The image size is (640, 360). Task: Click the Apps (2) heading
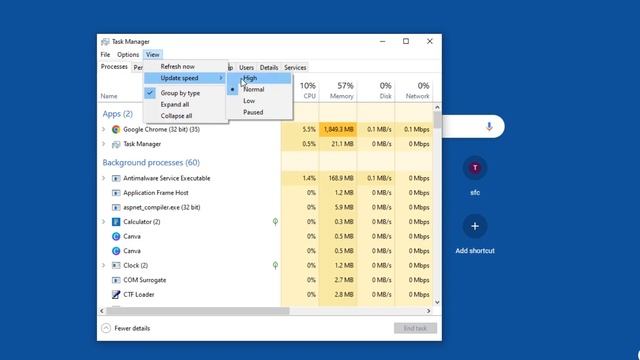(118, 114)
